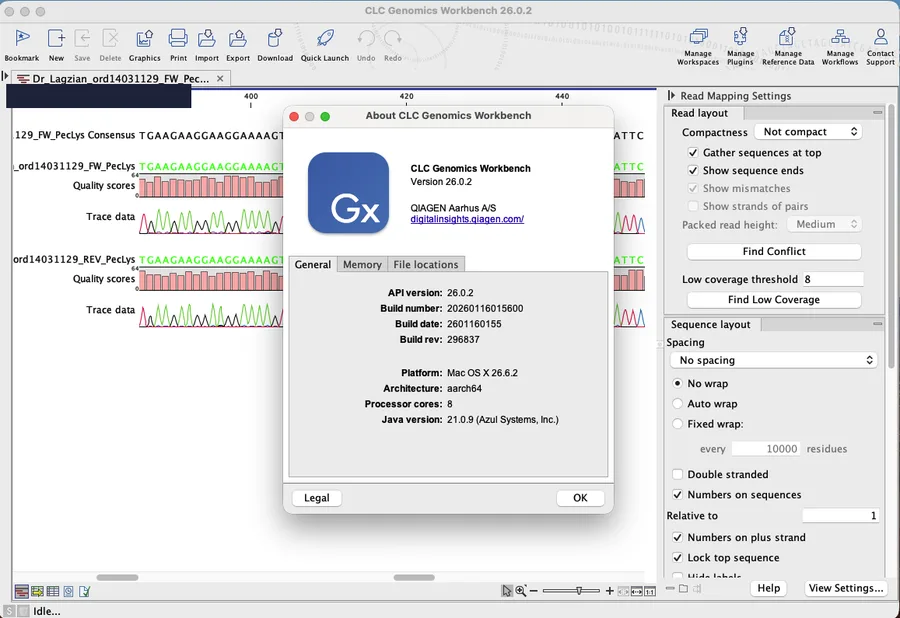The height and width of the screenshot is (618, 900).
Task: Enable Double stranded checkbox
Action: tap(677, 475)
